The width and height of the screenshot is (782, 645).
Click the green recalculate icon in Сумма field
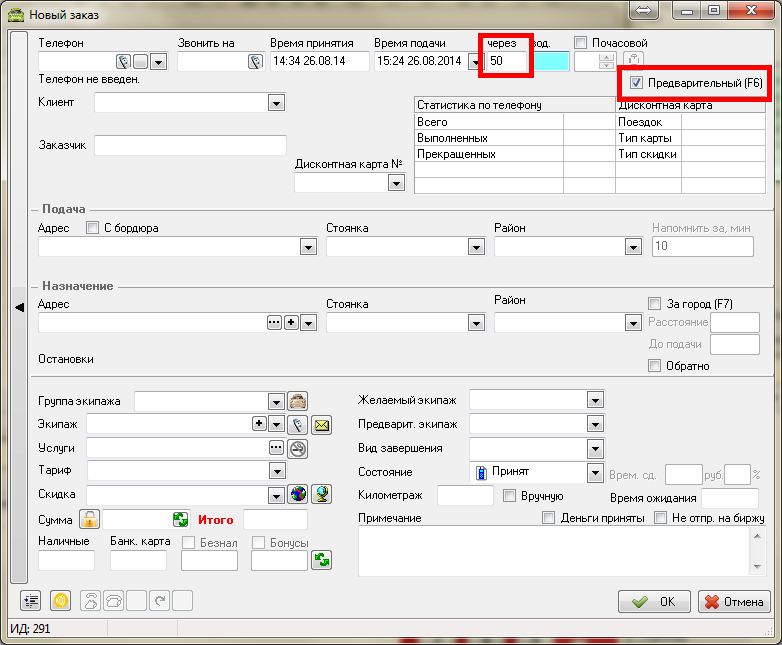(x=180, y=519)
